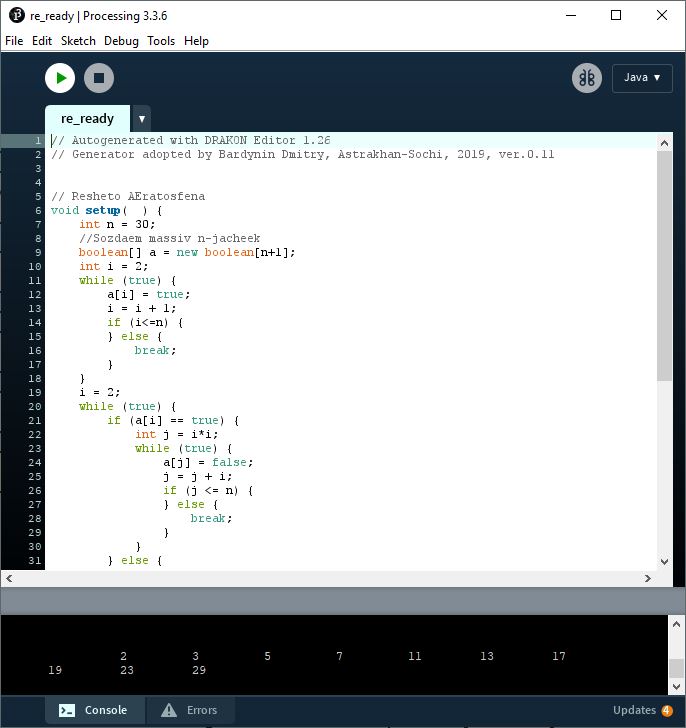Viewport: 686px width, 728px height.
Task: Expand the tab options arrow menu
Action: 142,118
